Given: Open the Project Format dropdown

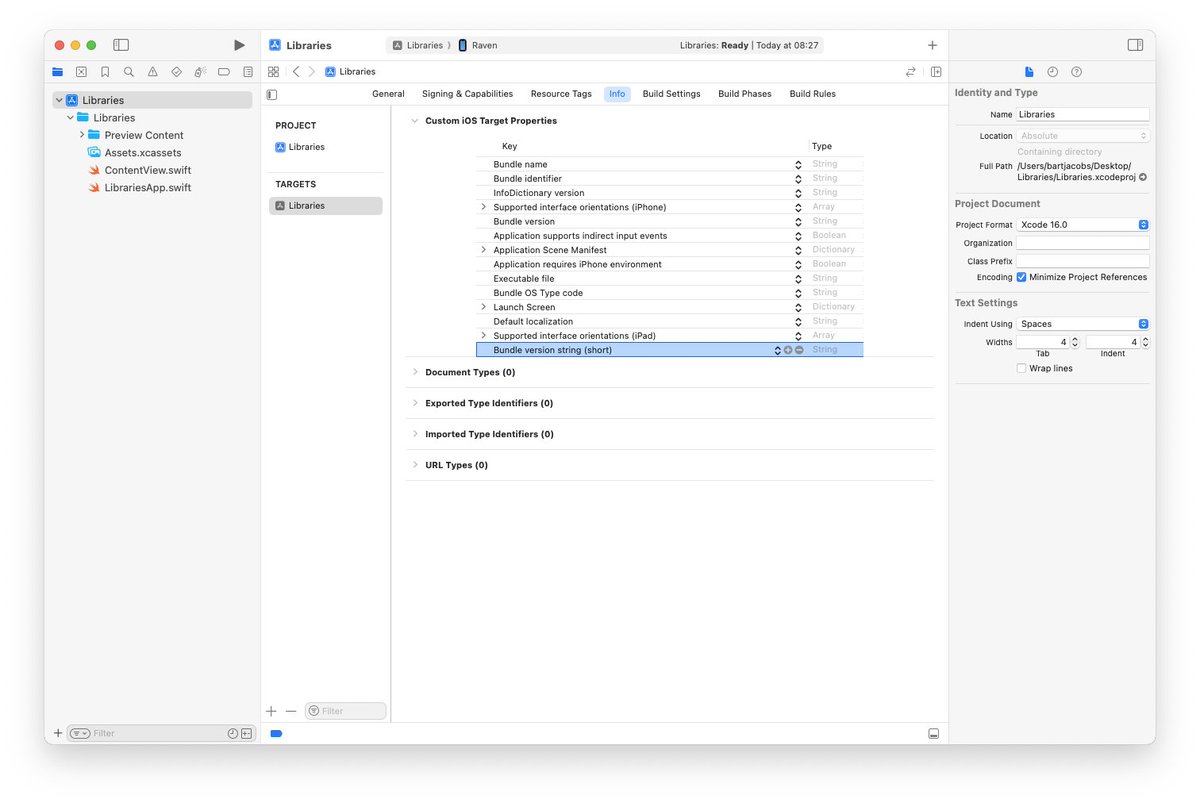Looking at the screenshot, I should point(1083,225).
